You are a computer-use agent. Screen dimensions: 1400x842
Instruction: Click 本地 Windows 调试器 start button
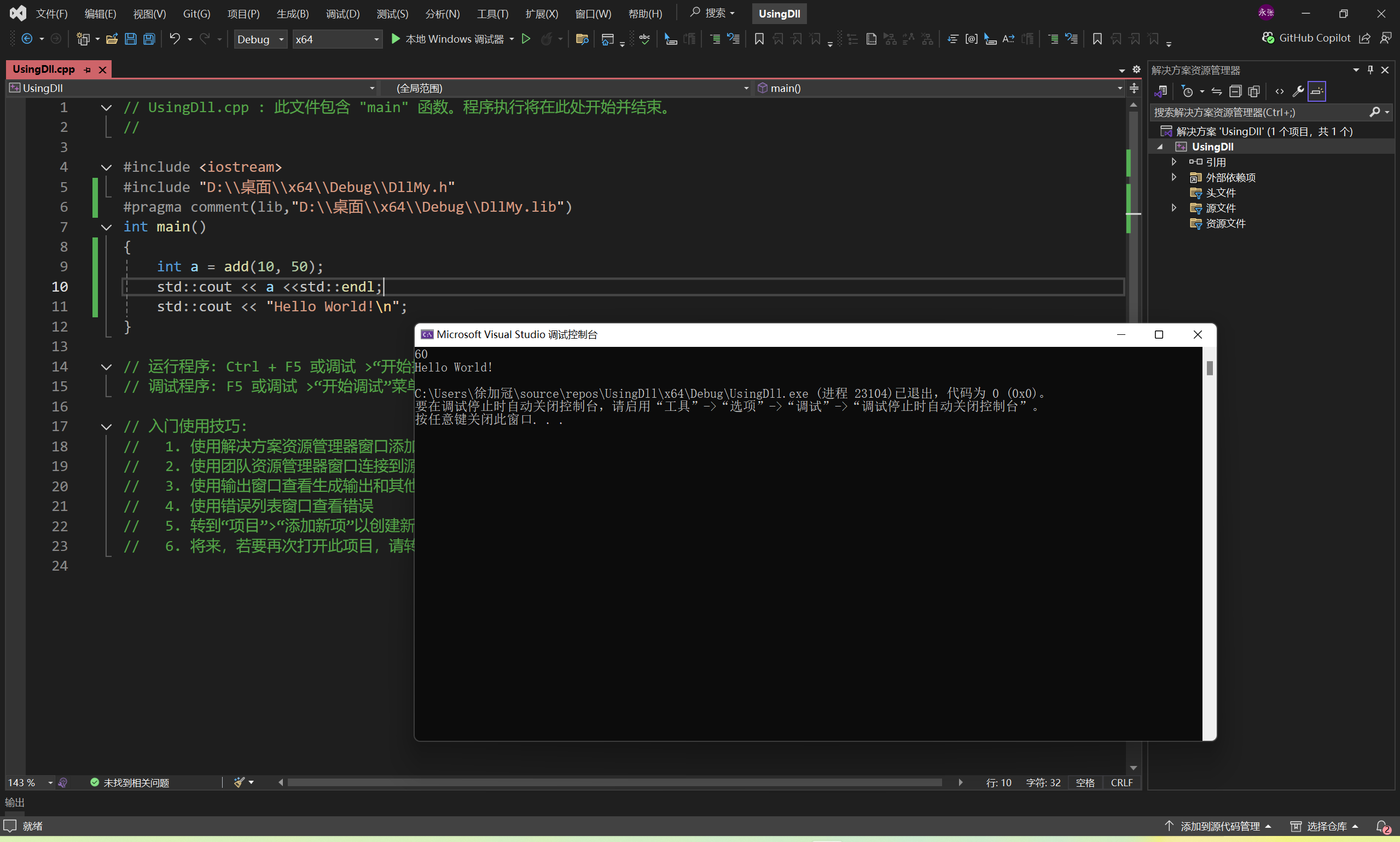tap(447, 39)
